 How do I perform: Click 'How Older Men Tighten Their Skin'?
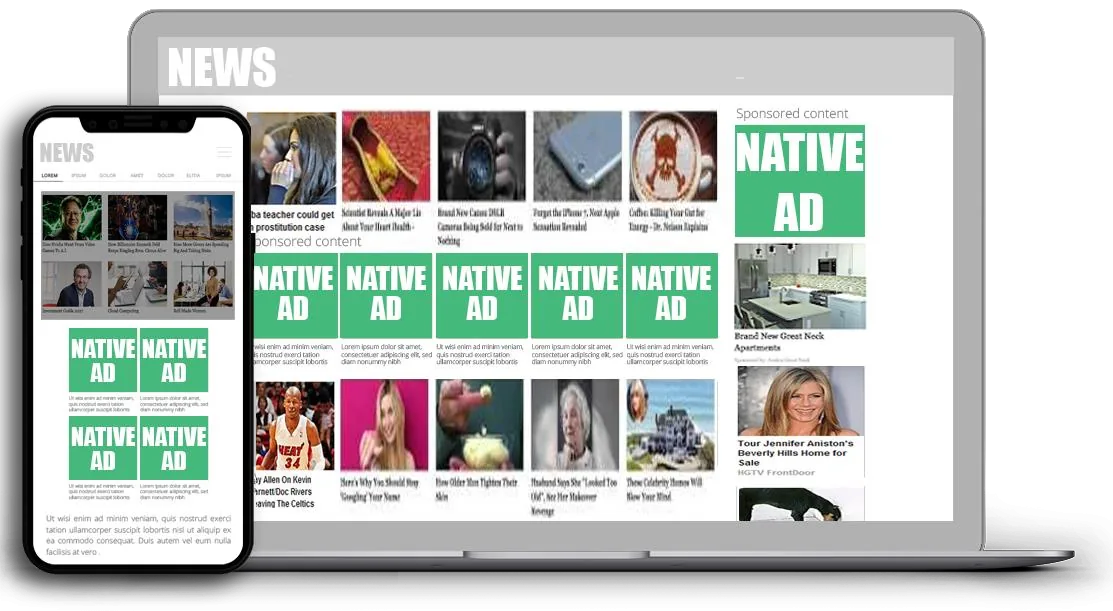pyautogui.click(x=476, y=489)
